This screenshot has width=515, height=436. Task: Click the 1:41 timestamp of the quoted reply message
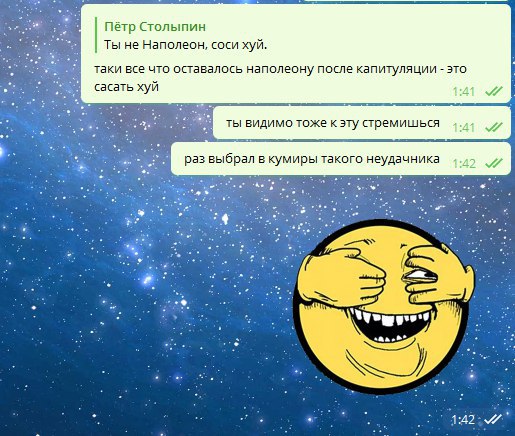(x=464, y=91)
